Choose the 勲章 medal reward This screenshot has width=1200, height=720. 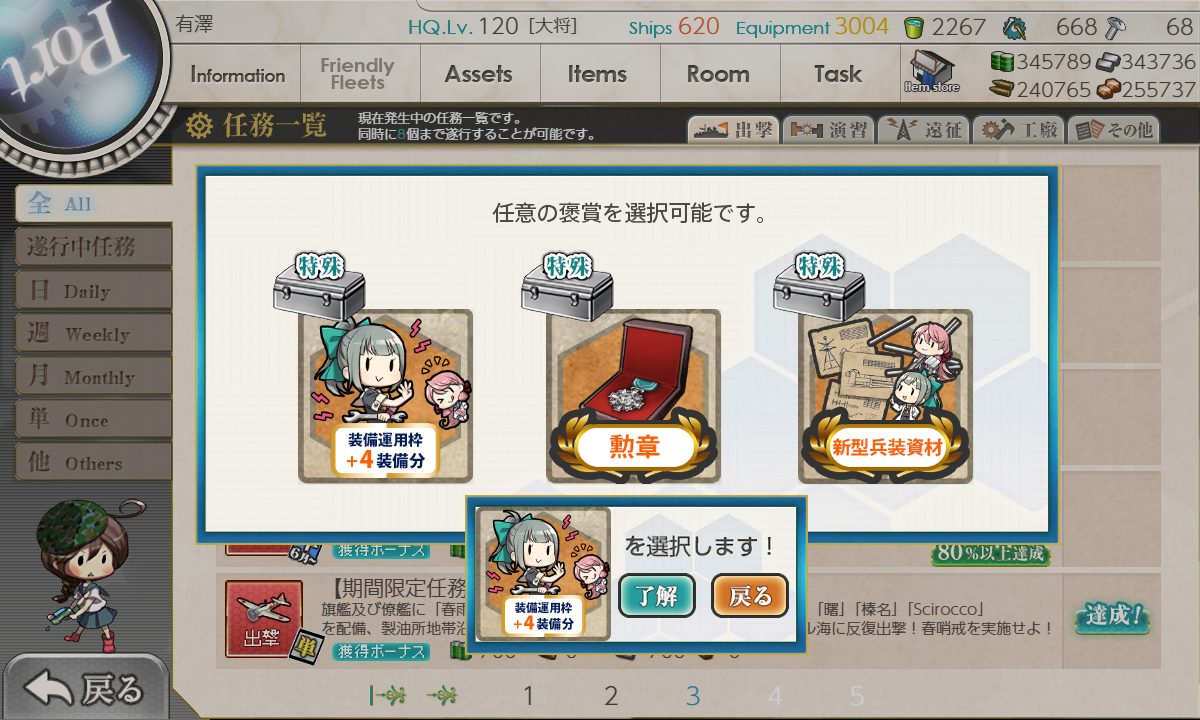(x=634, y=396)
